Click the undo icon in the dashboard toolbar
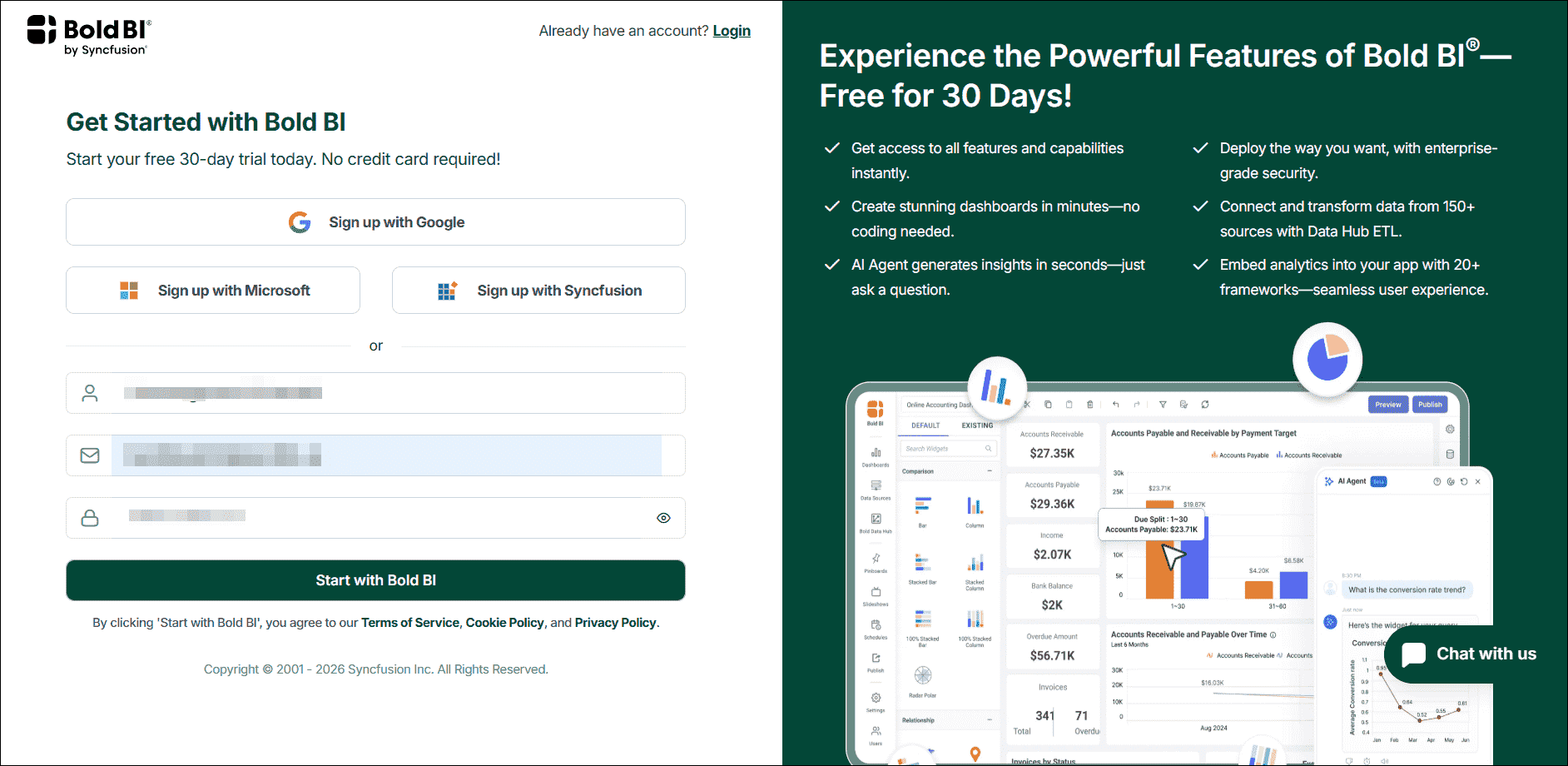The height and width of the screenshot is (766, 1568). tap(1115, 405)
